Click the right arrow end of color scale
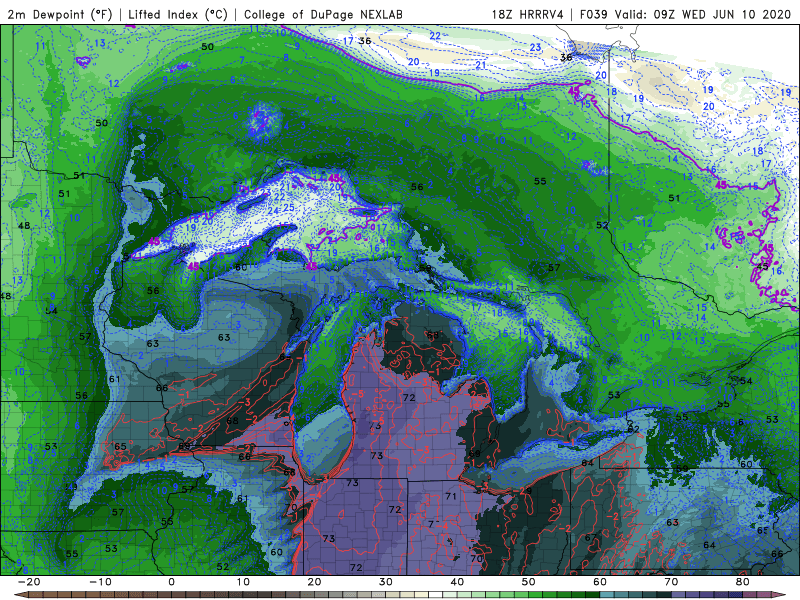800x600 pixels. click(x=780, y=595)
